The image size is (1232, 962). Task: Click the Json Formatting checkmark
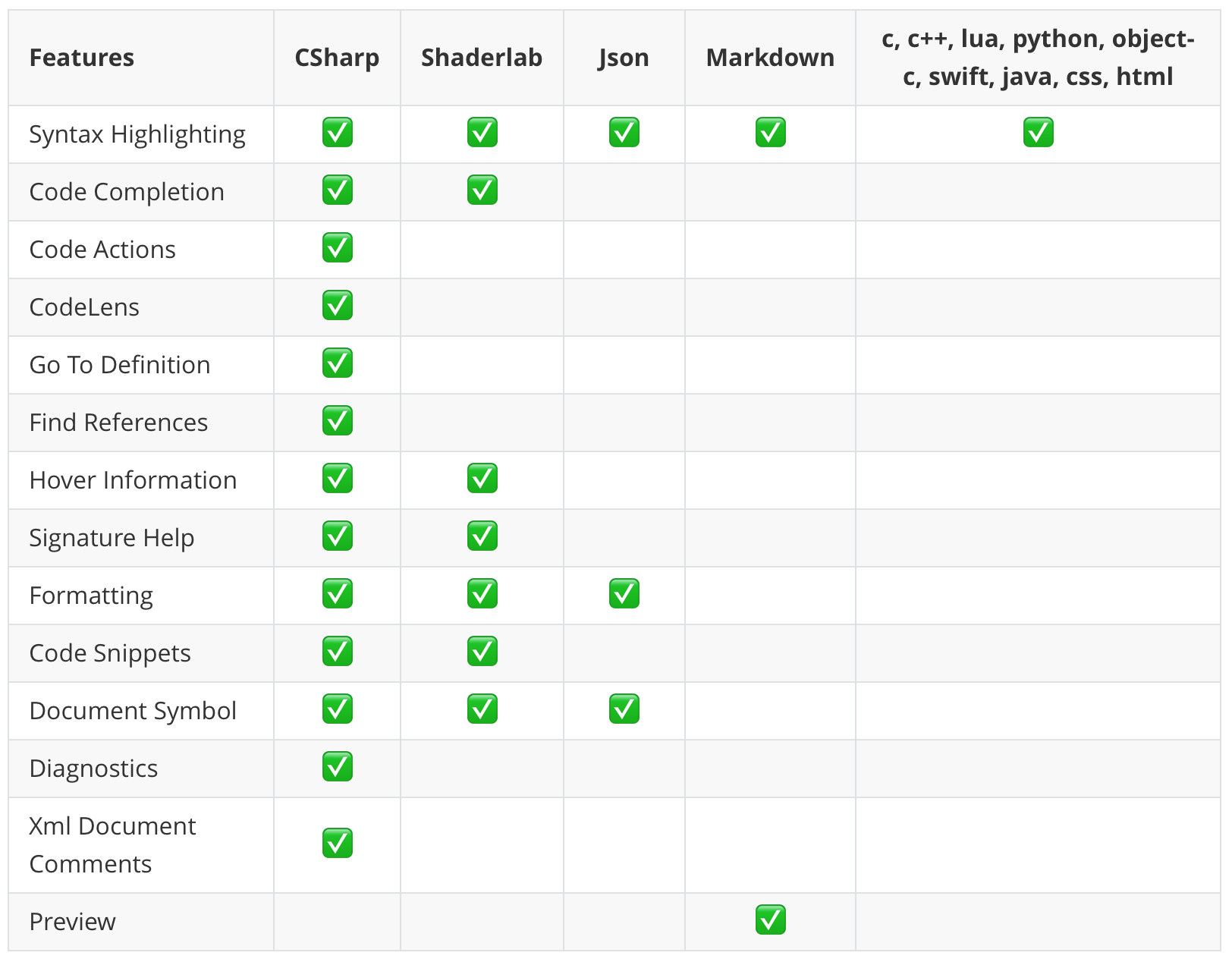click(624, 594)
